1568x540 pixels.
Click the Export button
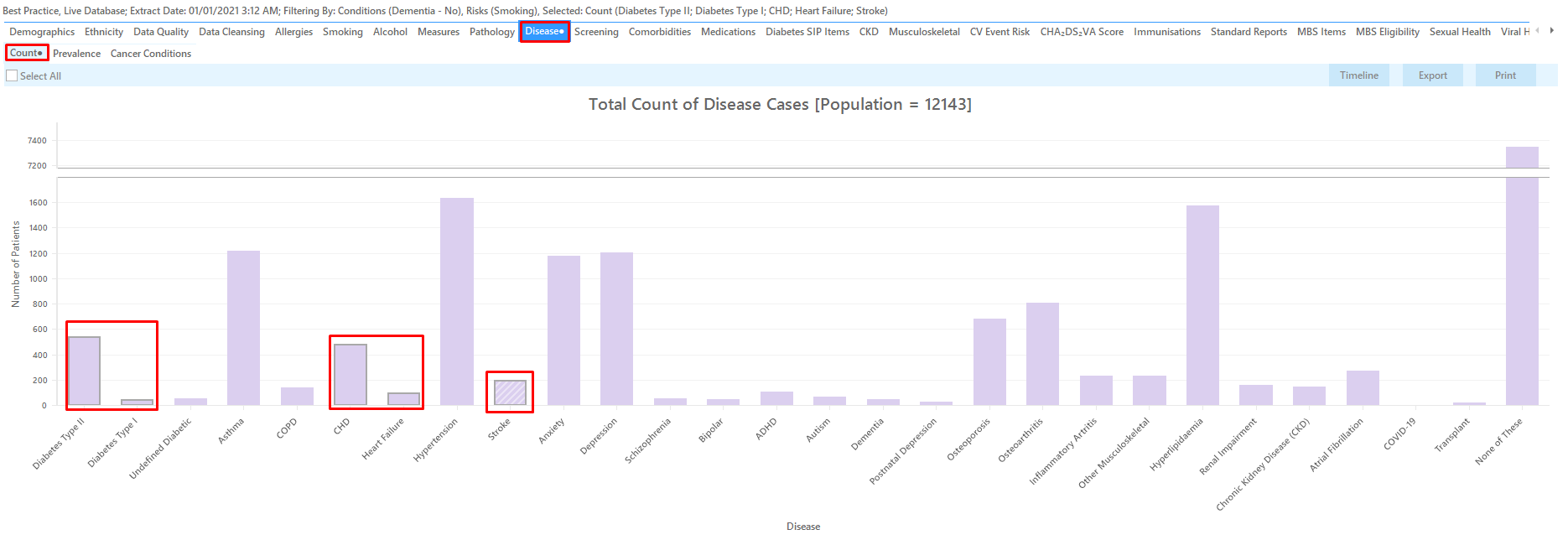(x=1433, y=75)
